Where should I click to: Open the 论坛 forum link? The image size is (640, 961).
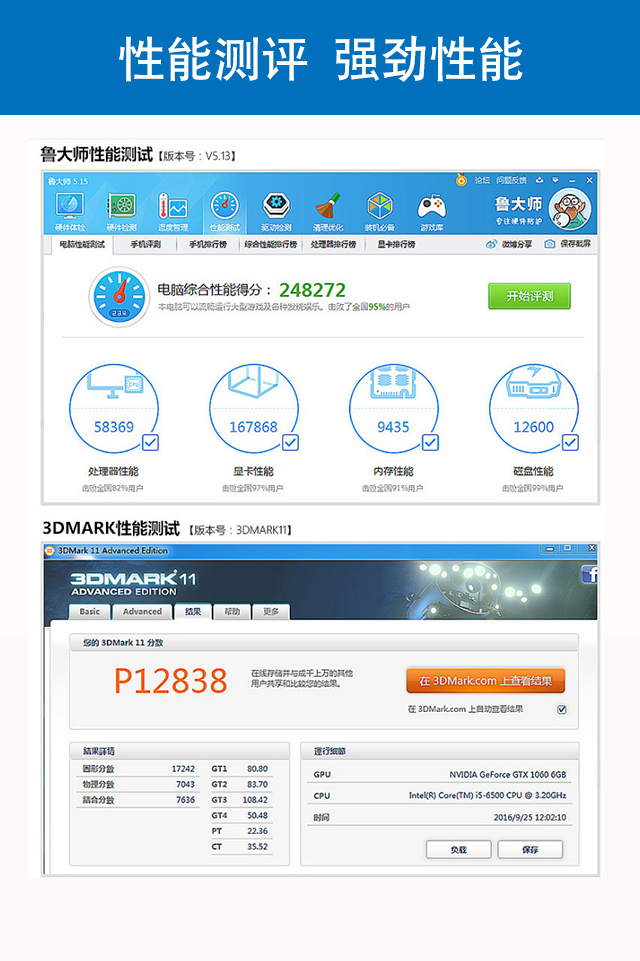482,180
